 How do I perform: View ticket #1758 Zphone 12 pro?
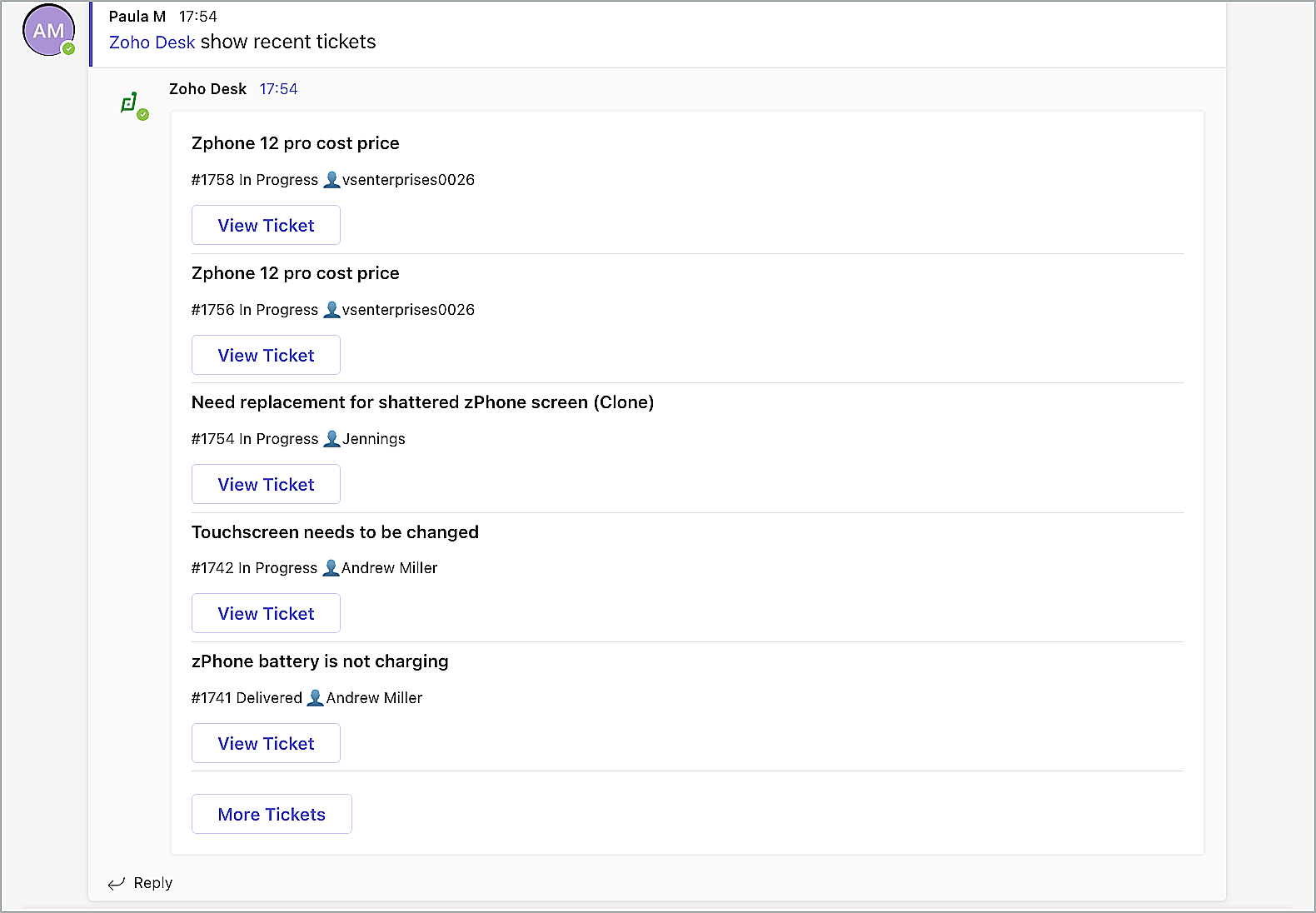click(x=266, y=225)
